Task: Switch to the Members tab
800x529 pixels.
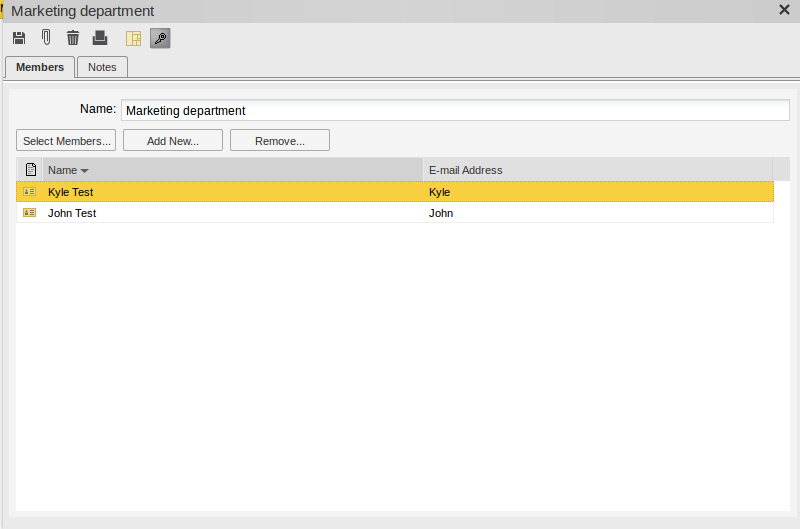Action: 40,67
